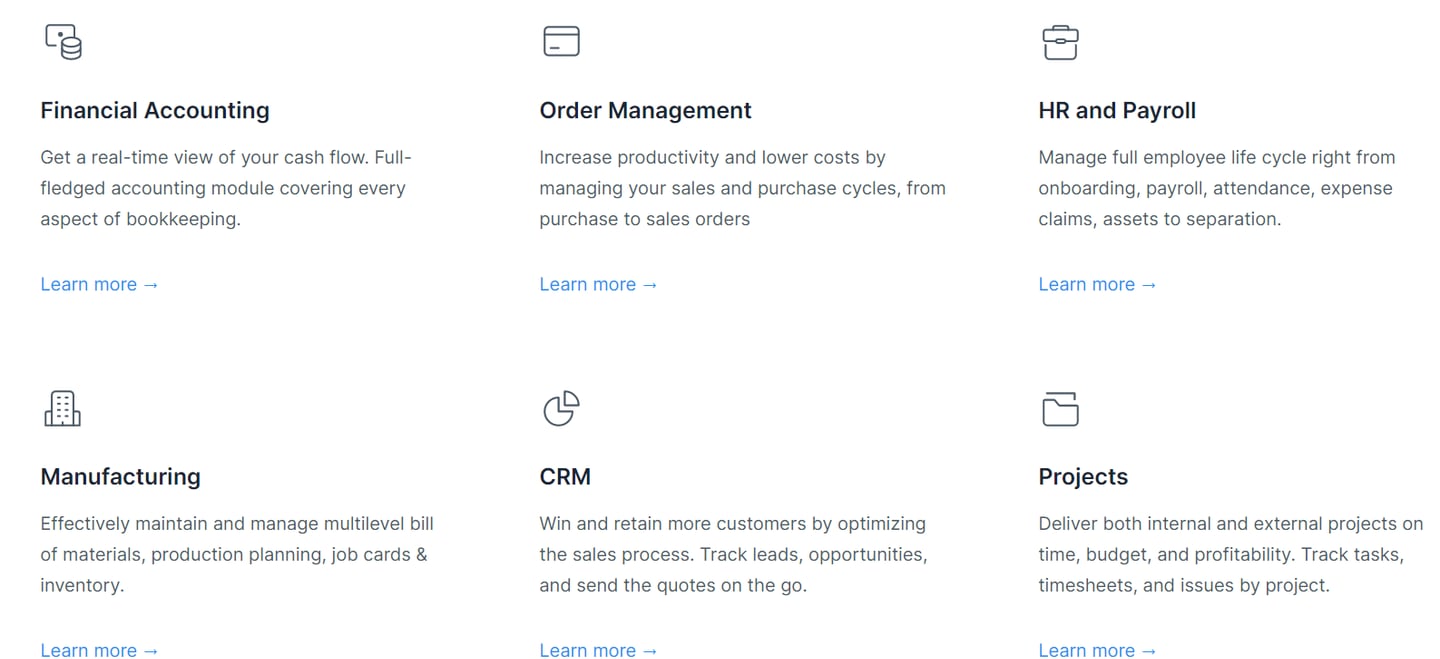Click the CRM heading
Viewport: 1440px width, 659px height.
tap(565, 476)
